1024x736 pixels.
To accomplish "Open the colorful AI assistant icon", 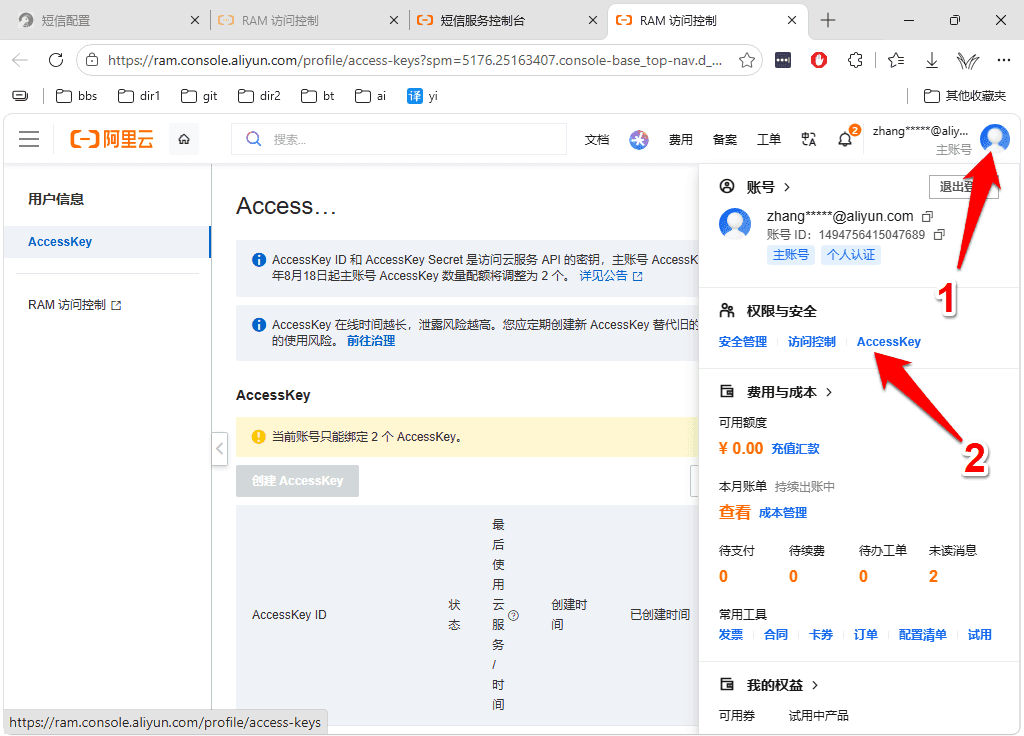I will [639, 139].
